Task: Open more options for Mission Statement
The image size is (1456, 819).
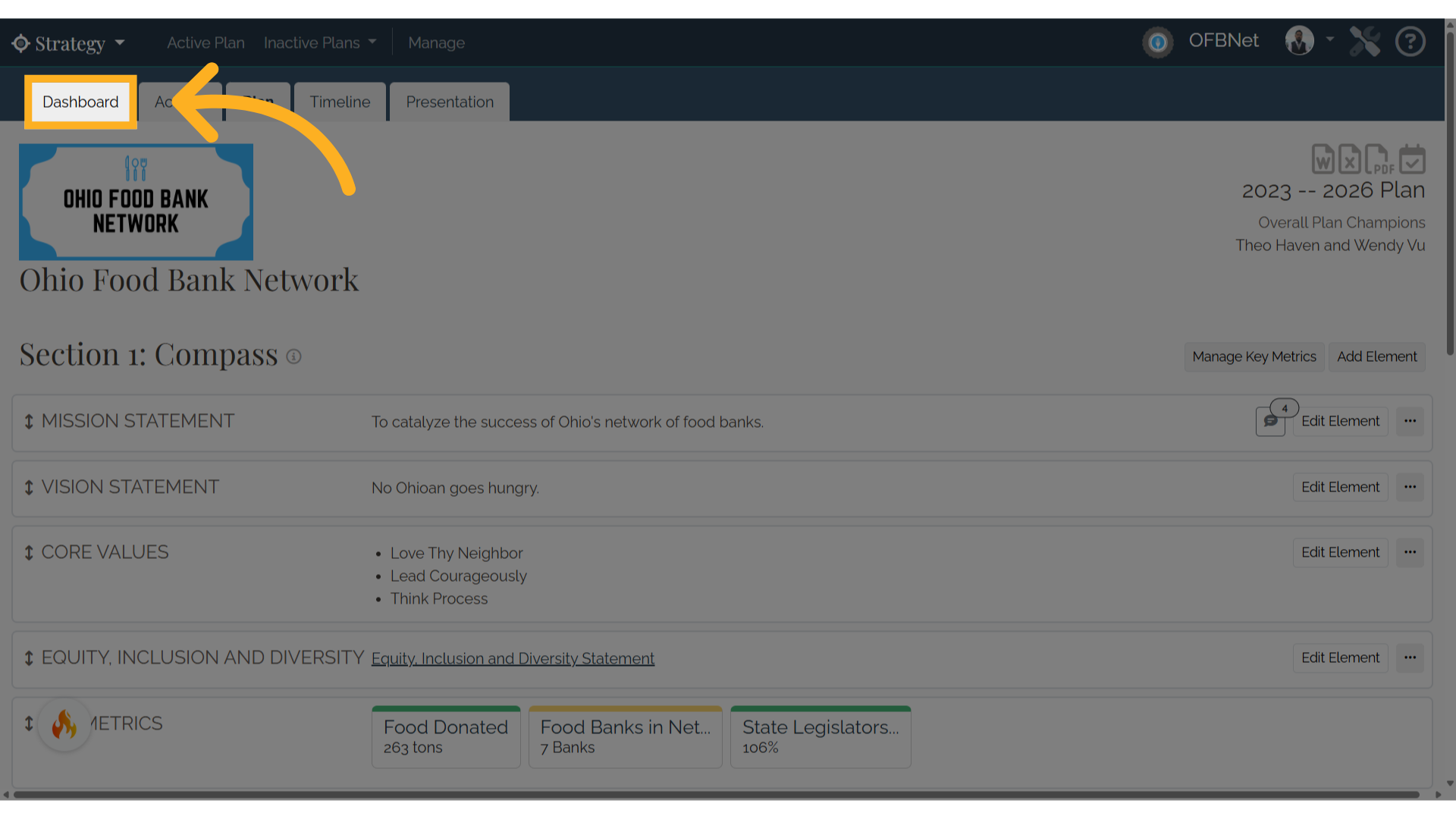Action: point(1410,421)
